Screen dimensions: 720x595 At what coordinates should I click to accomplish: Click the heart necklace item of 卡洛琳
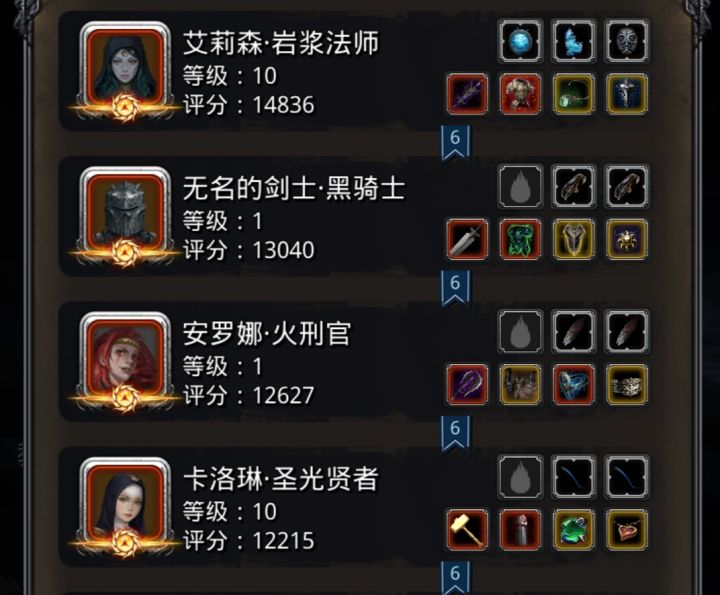[x=627, y=529]
